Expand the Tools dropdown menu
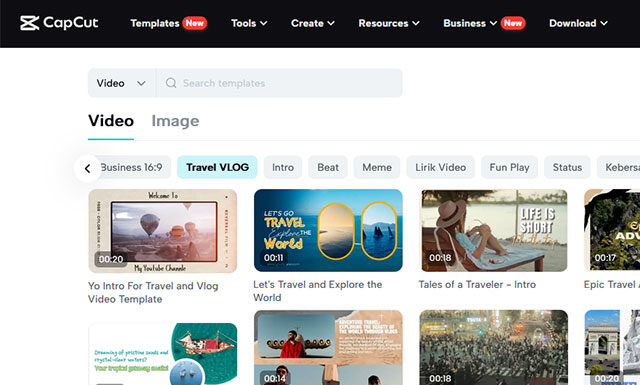The width and height of the screenshot is (640, 385). 249,23
